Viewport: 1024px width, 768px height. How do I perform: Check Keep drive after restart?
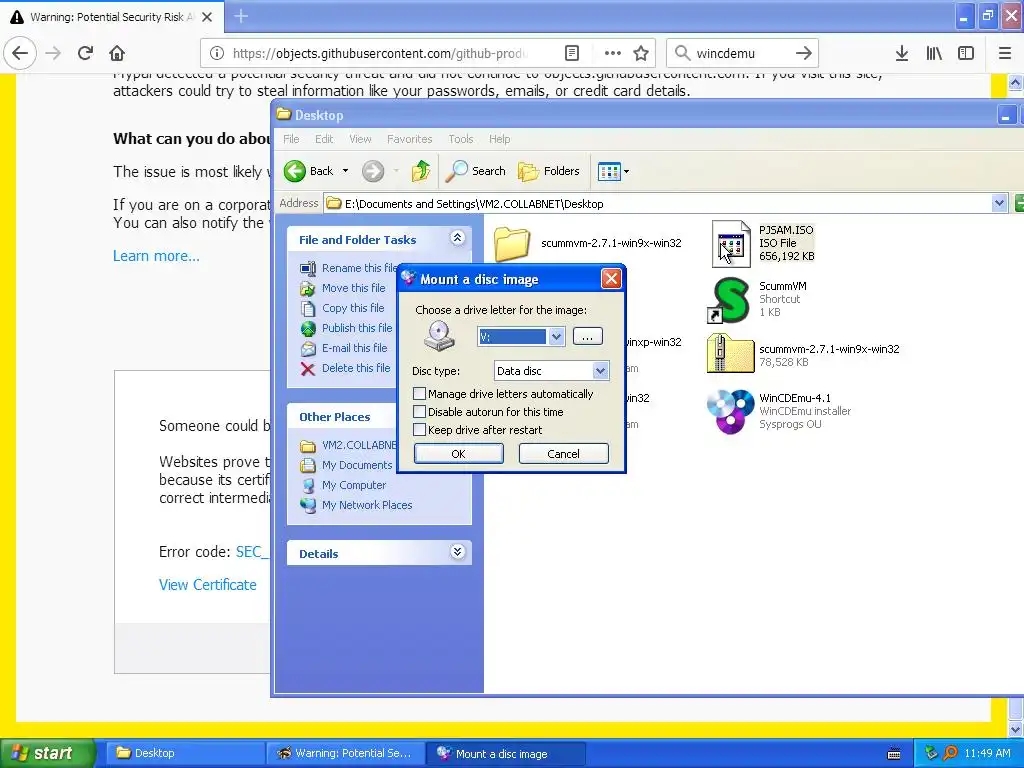419,430
